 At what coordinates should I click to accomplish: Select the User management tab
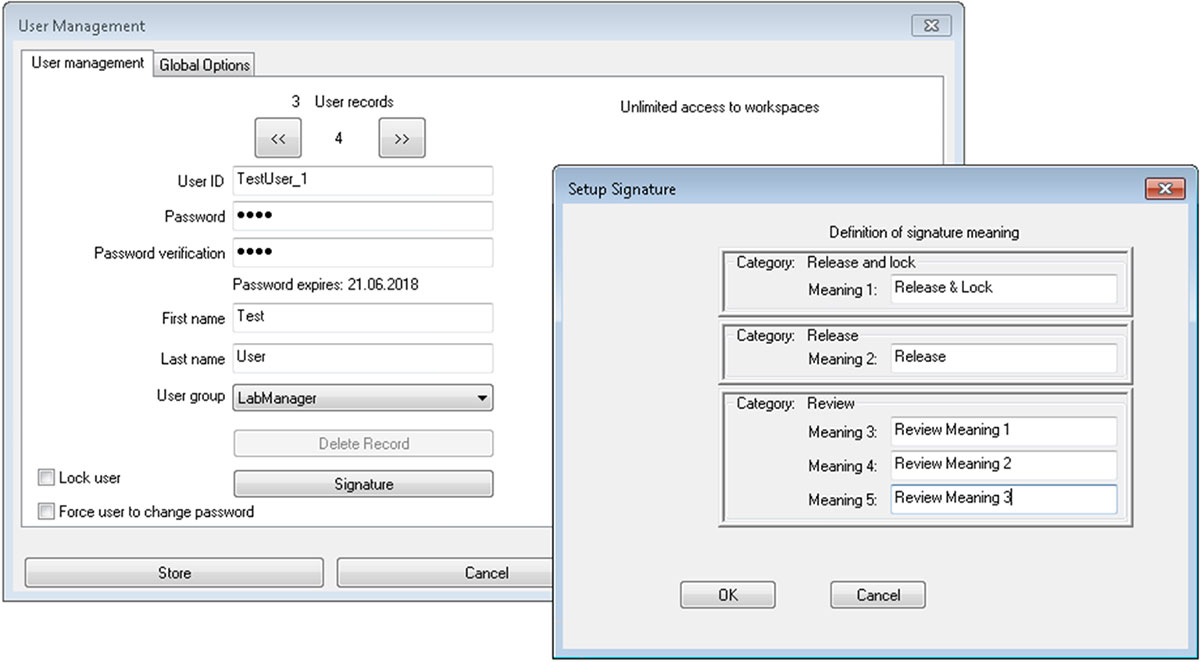click(x=88, y=63)
